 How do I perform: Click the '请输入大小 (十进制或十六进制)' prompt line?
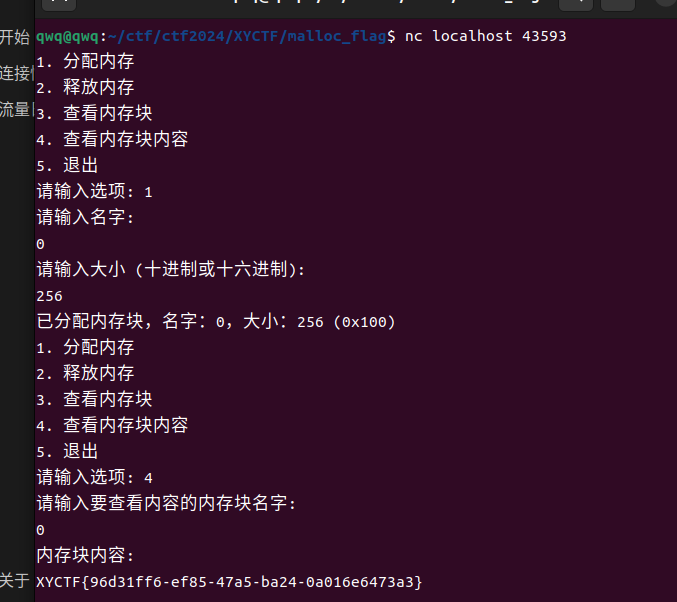pyautogui.click(x=171, y=269)
